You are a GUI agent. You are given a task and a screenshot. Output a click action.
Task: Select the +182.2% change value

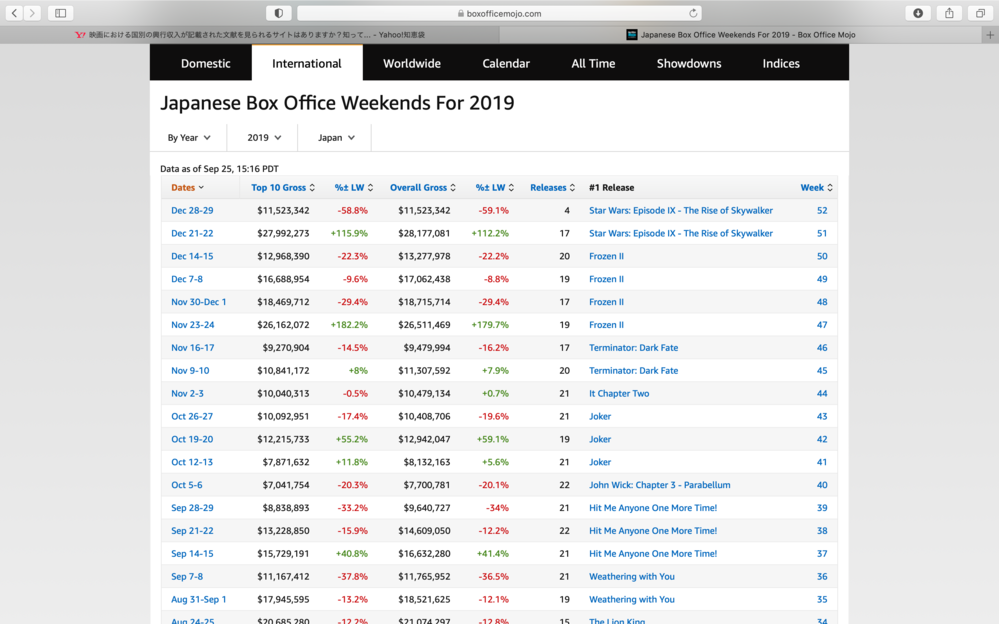(349, 325)
